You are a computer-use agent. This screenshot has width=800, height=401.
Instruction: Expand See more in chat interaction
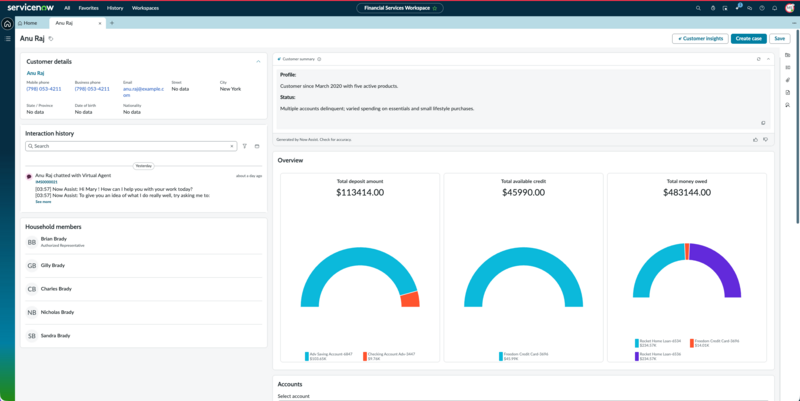(43, 202)
